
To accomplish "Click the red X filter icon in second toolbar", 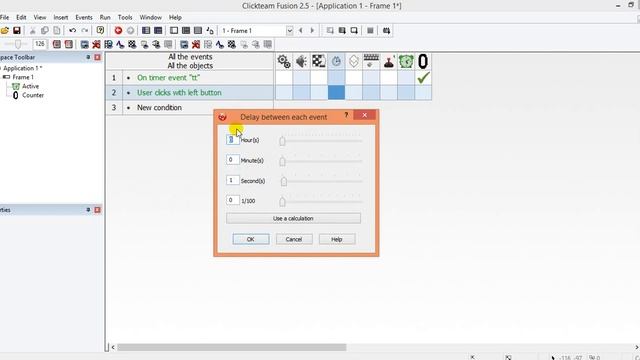I will (96, 44).
